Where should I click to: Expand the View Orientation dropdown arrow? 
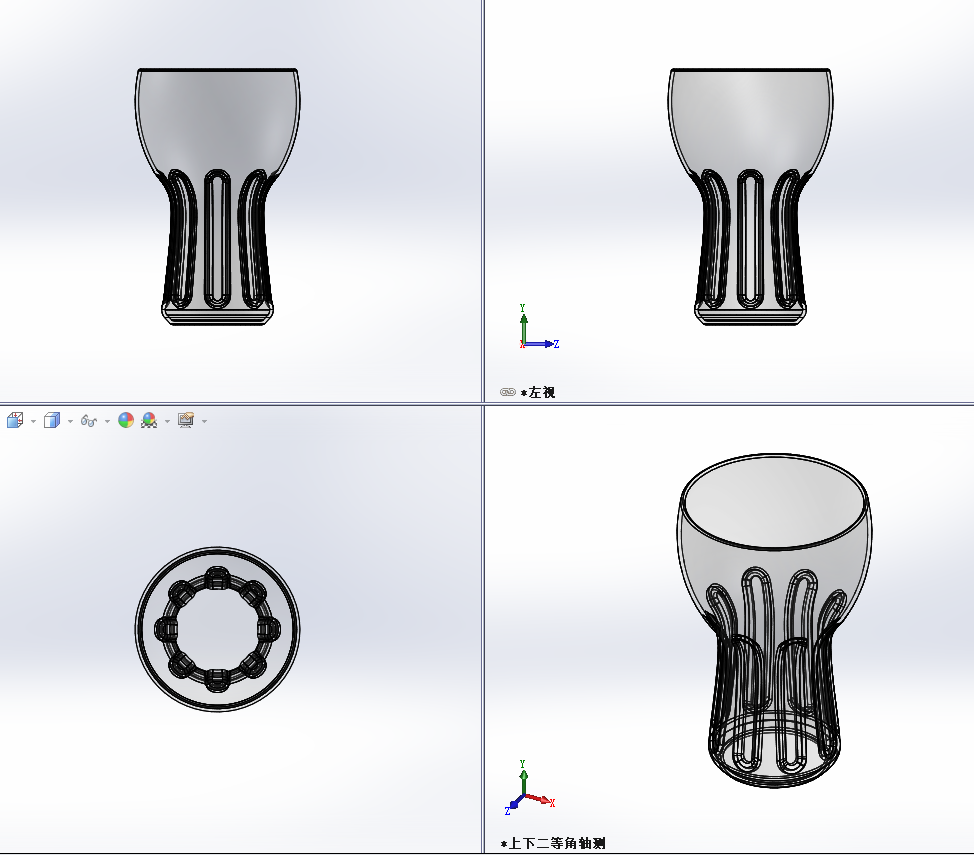[33, 421]
